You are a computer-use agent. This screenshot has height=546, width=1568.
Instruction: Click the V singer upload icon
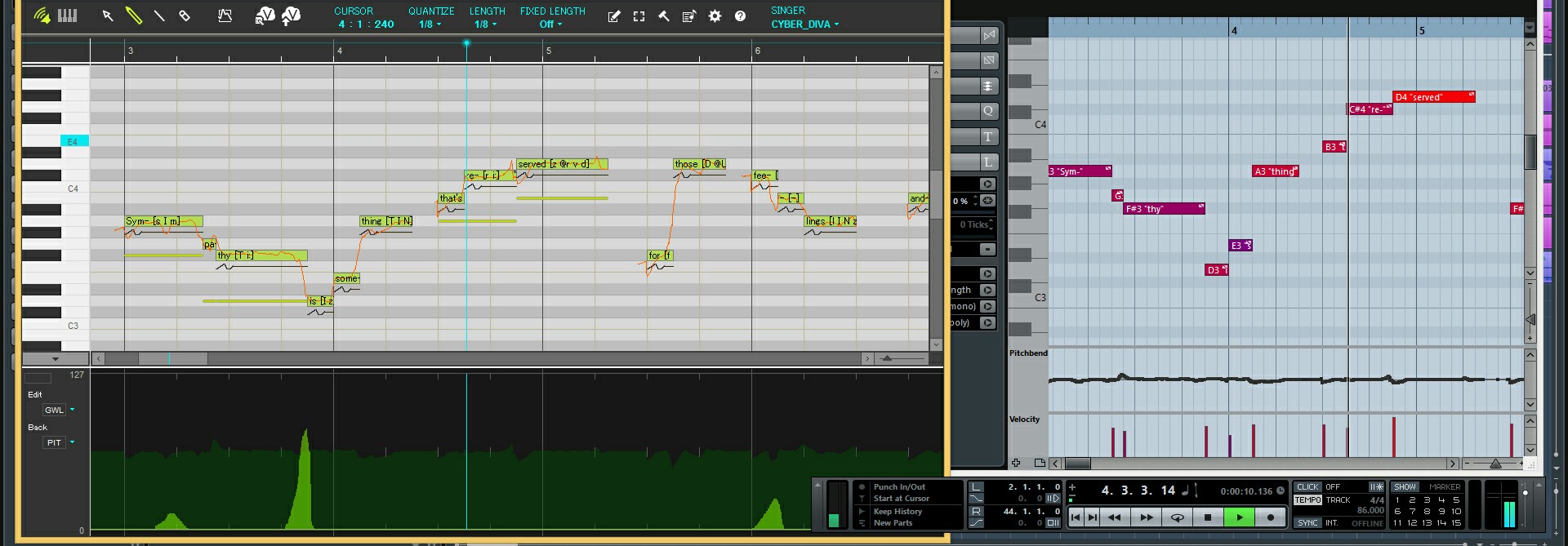coord(291,16)
